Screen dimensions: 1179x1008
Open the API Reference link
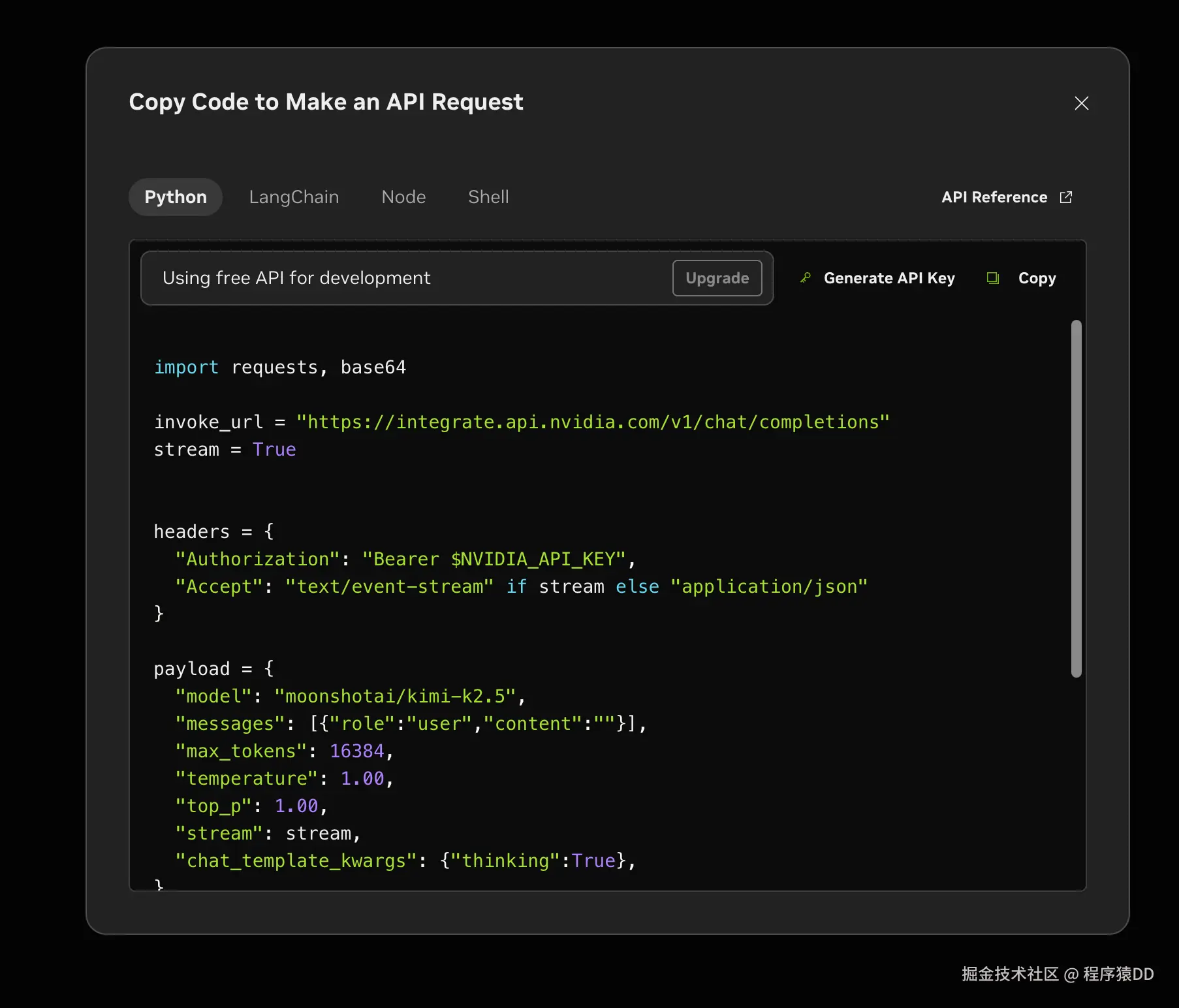coord(994,197)
